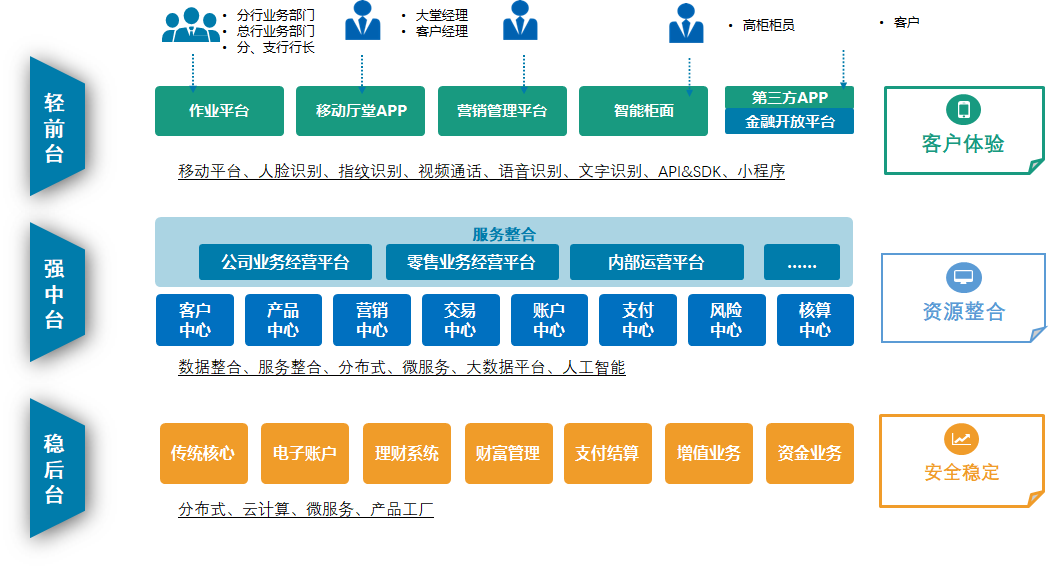
Task: Click the underlined 分布式、云计算 text line
Action: pyautogui.click(x=306, y=510)
